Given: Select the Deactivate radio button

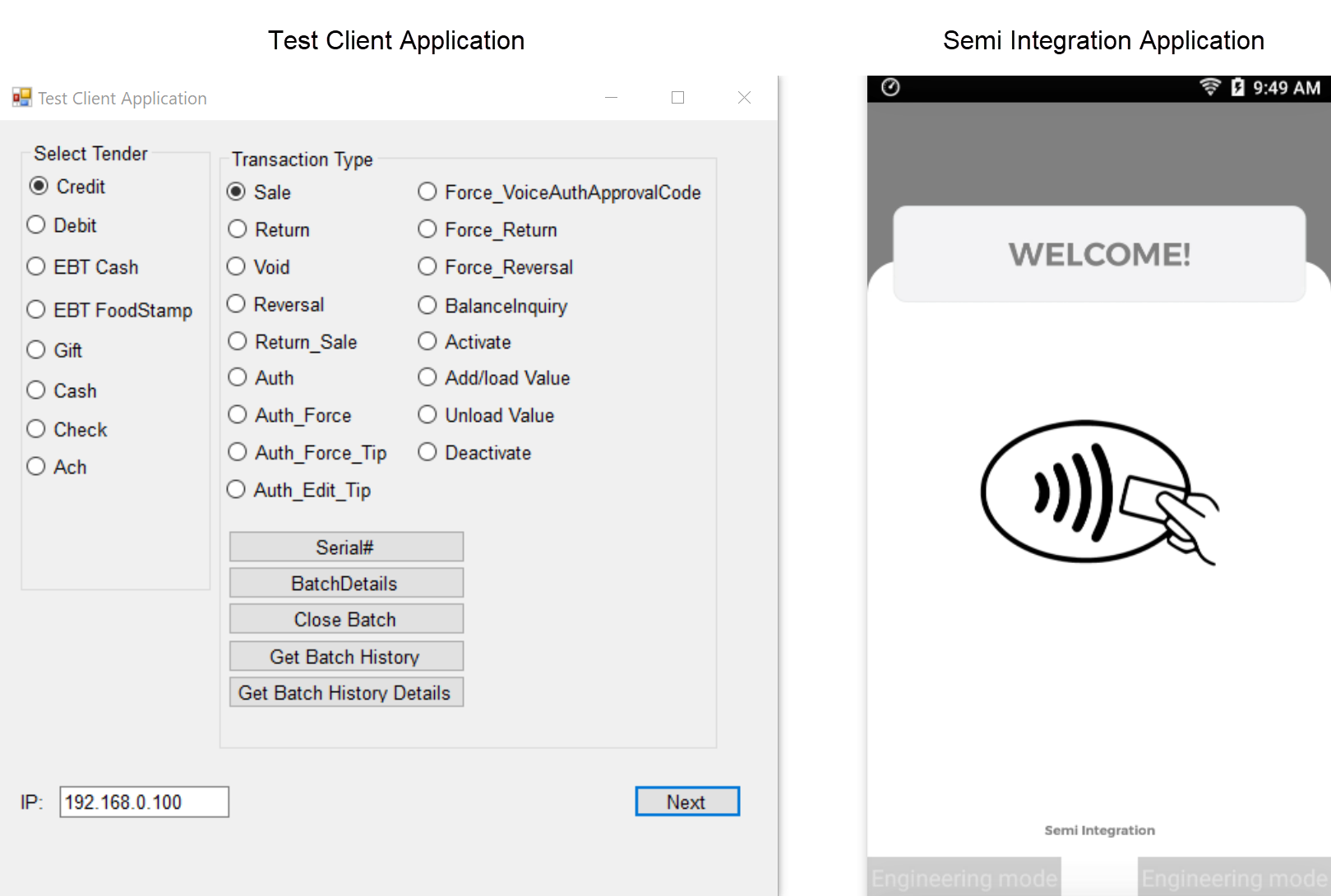Looking at the screenshot, I should coord(427,453).
